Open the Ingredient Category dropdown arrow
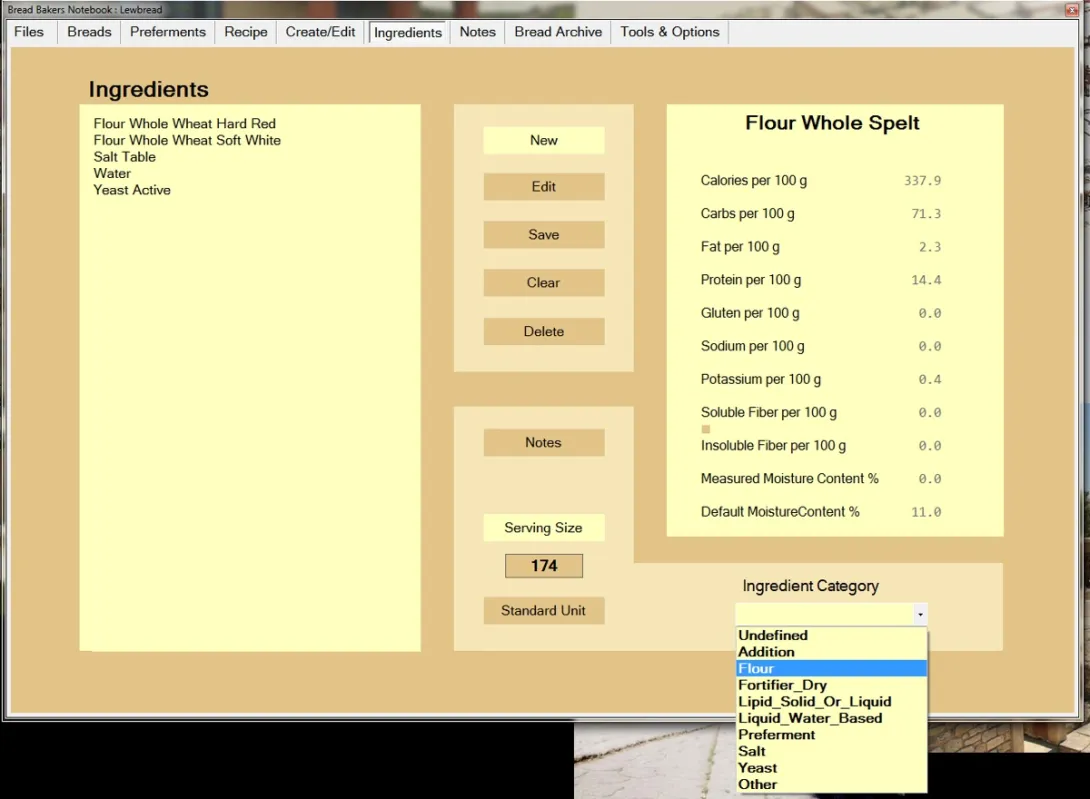The height and width of the screenshot is (799, 1090). (x=920, y=614)
